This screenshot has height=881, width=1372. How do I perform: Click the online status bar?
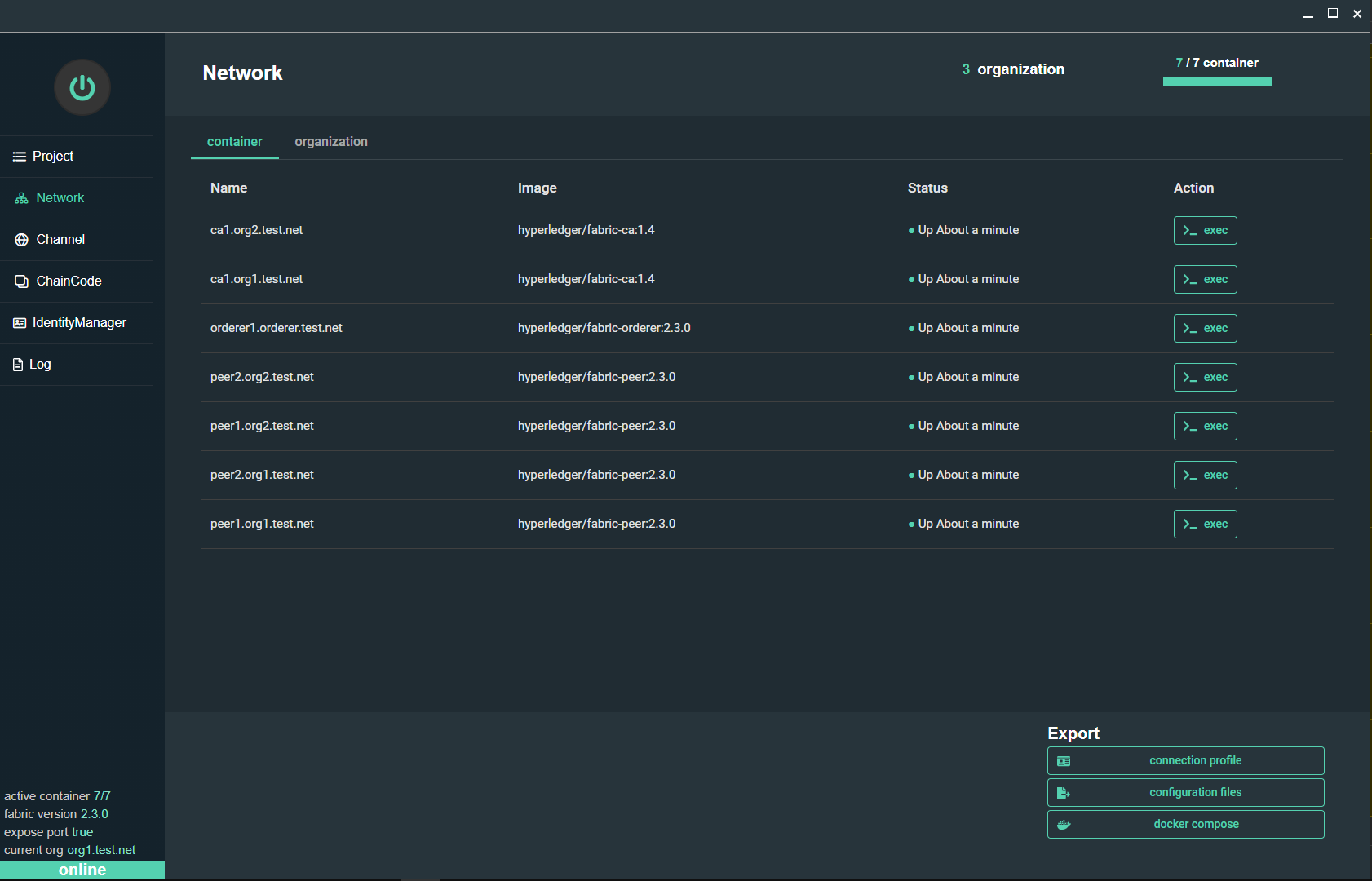[x=82, y=870]
